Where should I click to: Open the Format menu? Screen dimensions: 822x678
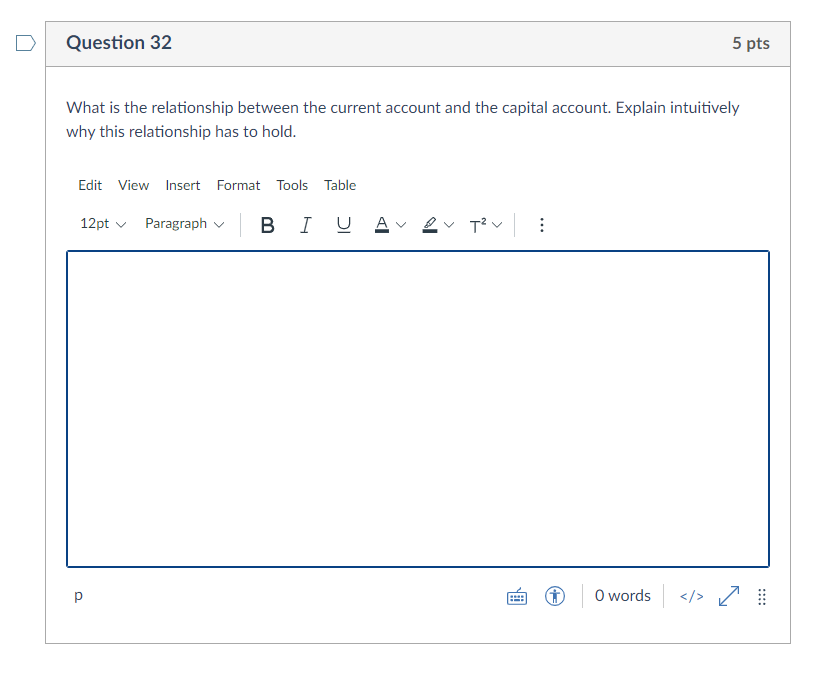[x=238, y=185]
